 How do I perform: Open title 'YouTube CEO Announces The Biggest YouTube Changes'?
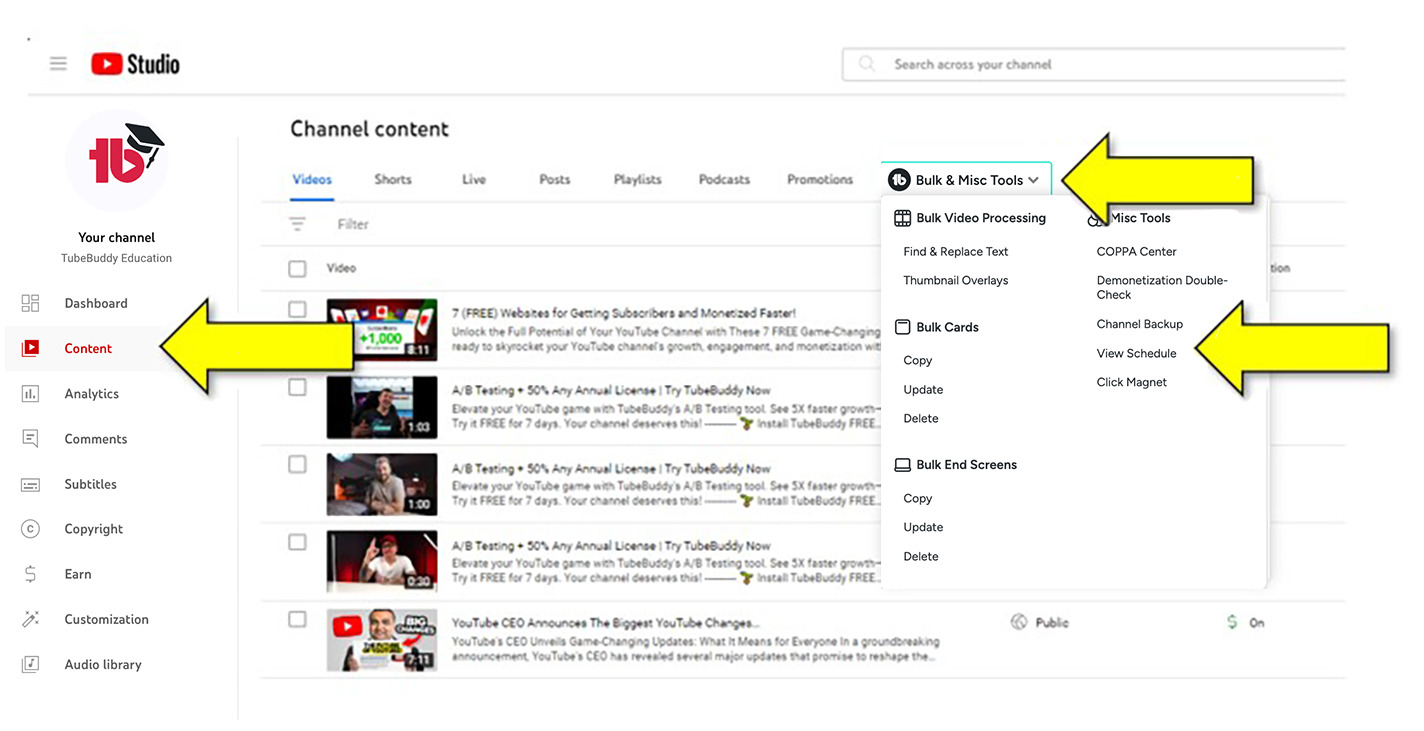click(605, 623)
